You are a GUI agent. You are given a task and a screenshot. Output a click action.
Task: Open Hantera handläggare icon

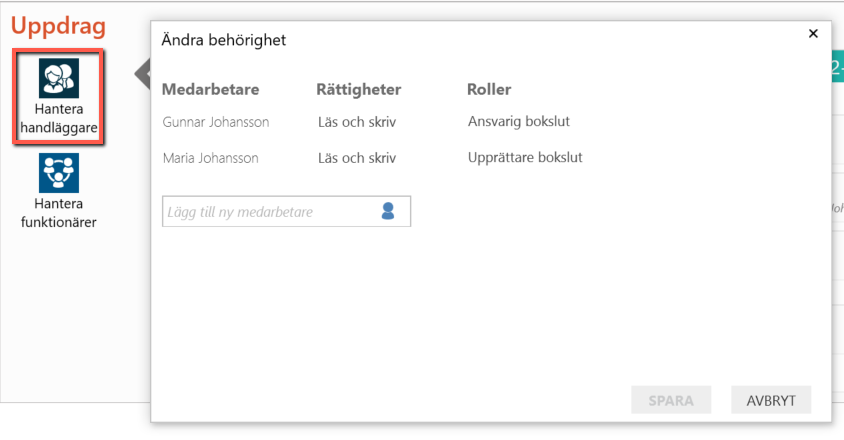(x=59, y=78)
